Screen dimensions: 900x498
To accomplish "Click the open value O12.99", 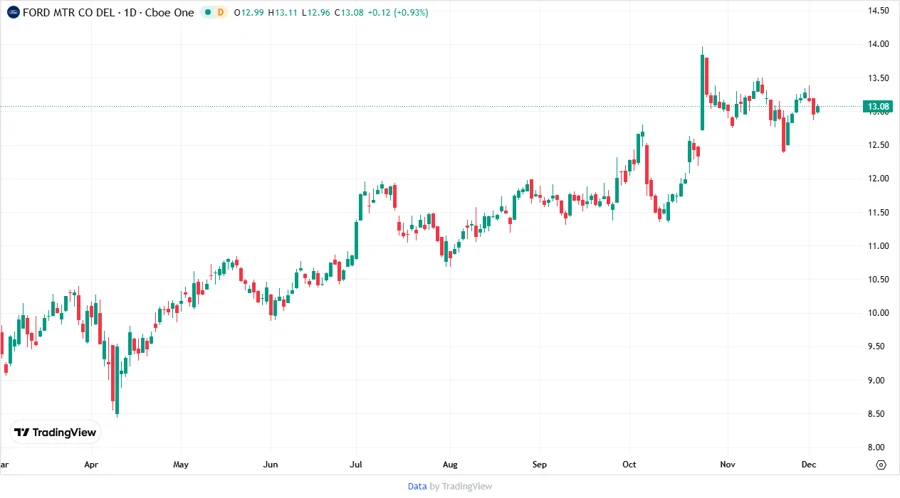I will [x=249, y=12].
